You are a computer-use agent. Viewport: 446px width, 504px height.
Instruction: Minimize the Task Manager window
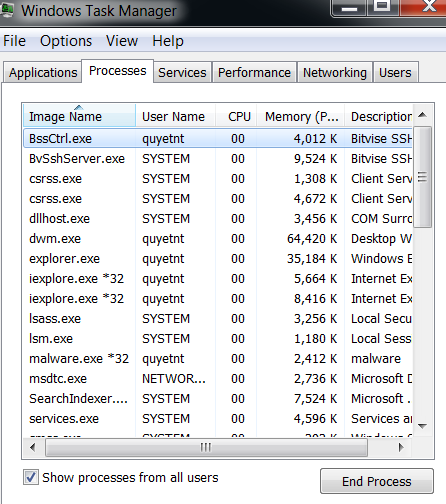(x=349, y=7)
